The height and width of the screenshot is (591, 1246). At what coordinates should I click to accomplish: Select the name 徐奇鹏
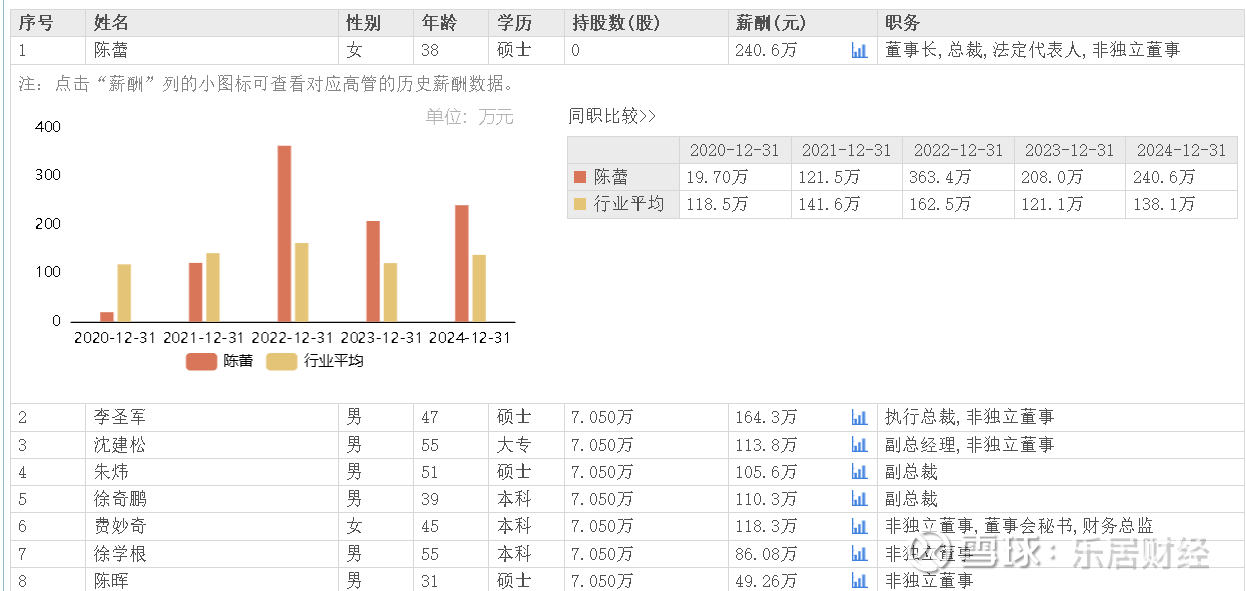[x=120, y=498]
